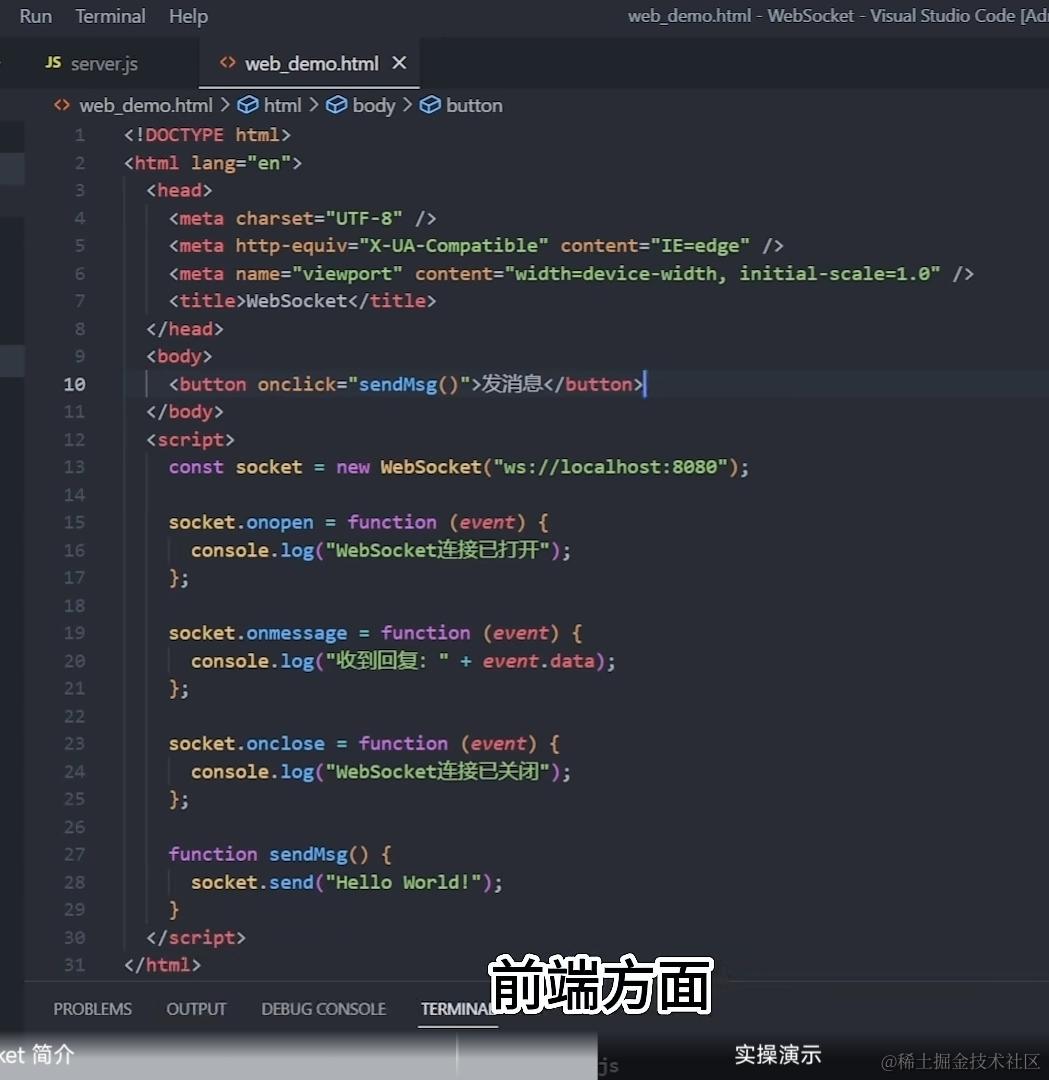Image resolution: width=1049 pixels, height=1080 pixels.
Task: Click the </script> closing tag
Action: 196,937
